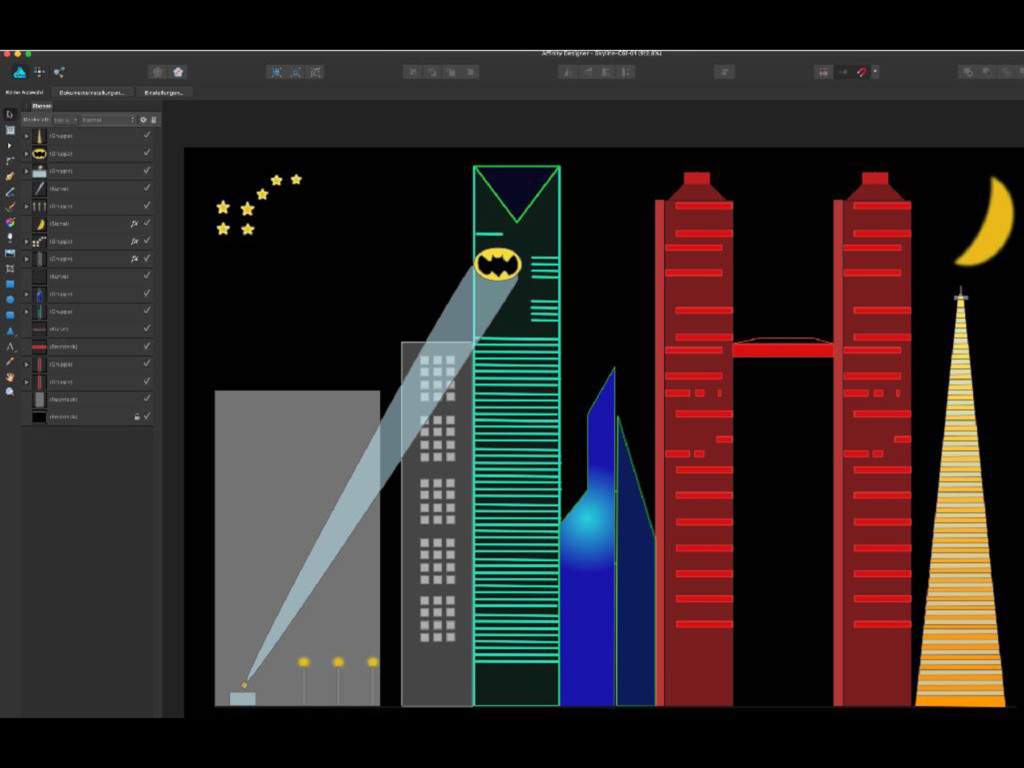Open the Normal blend mode dropdown

(x=108, y=120)
